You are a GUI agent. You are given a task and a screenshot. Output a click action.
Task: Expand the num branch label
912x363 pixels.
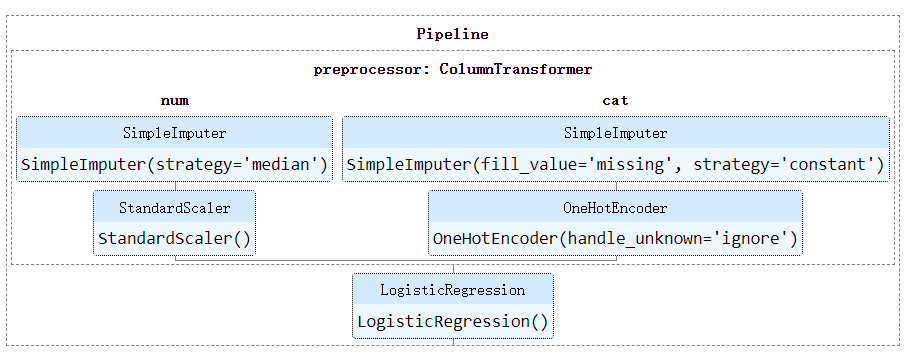pos(174,101)
